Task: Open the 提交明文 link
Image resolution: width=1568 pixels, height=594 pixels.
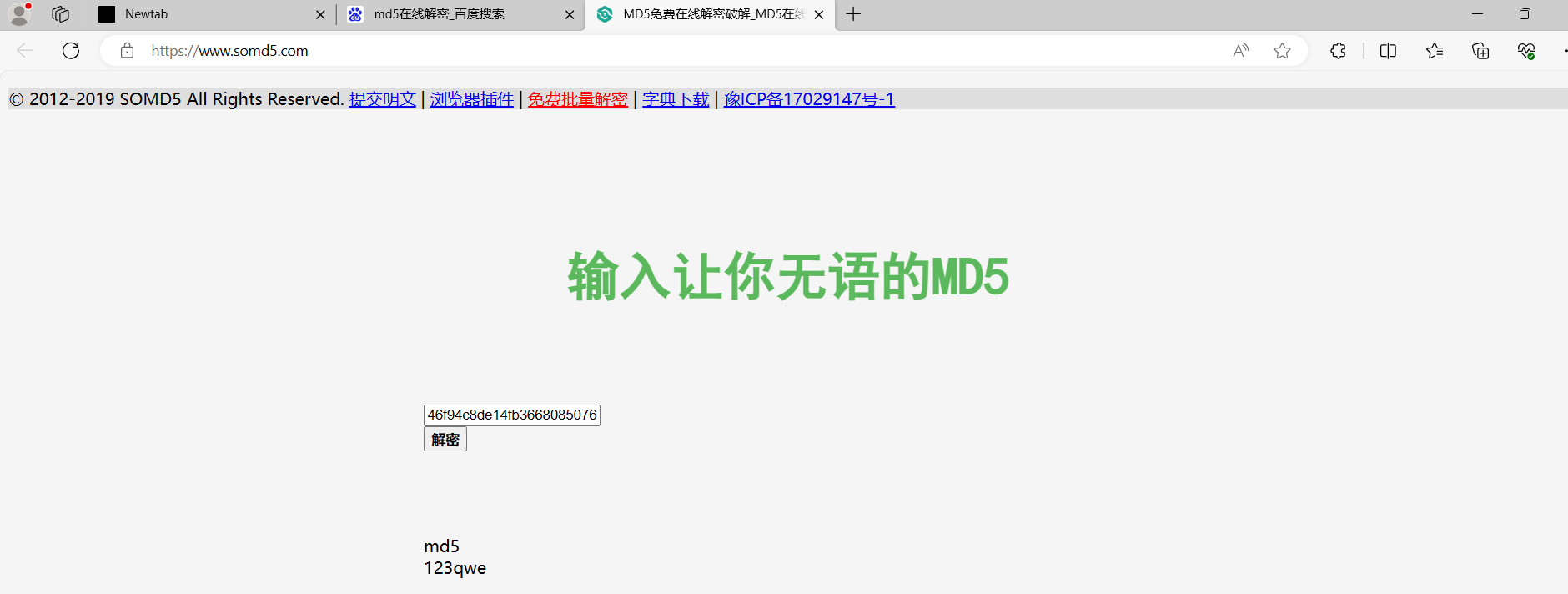Action: coord(382,99)
